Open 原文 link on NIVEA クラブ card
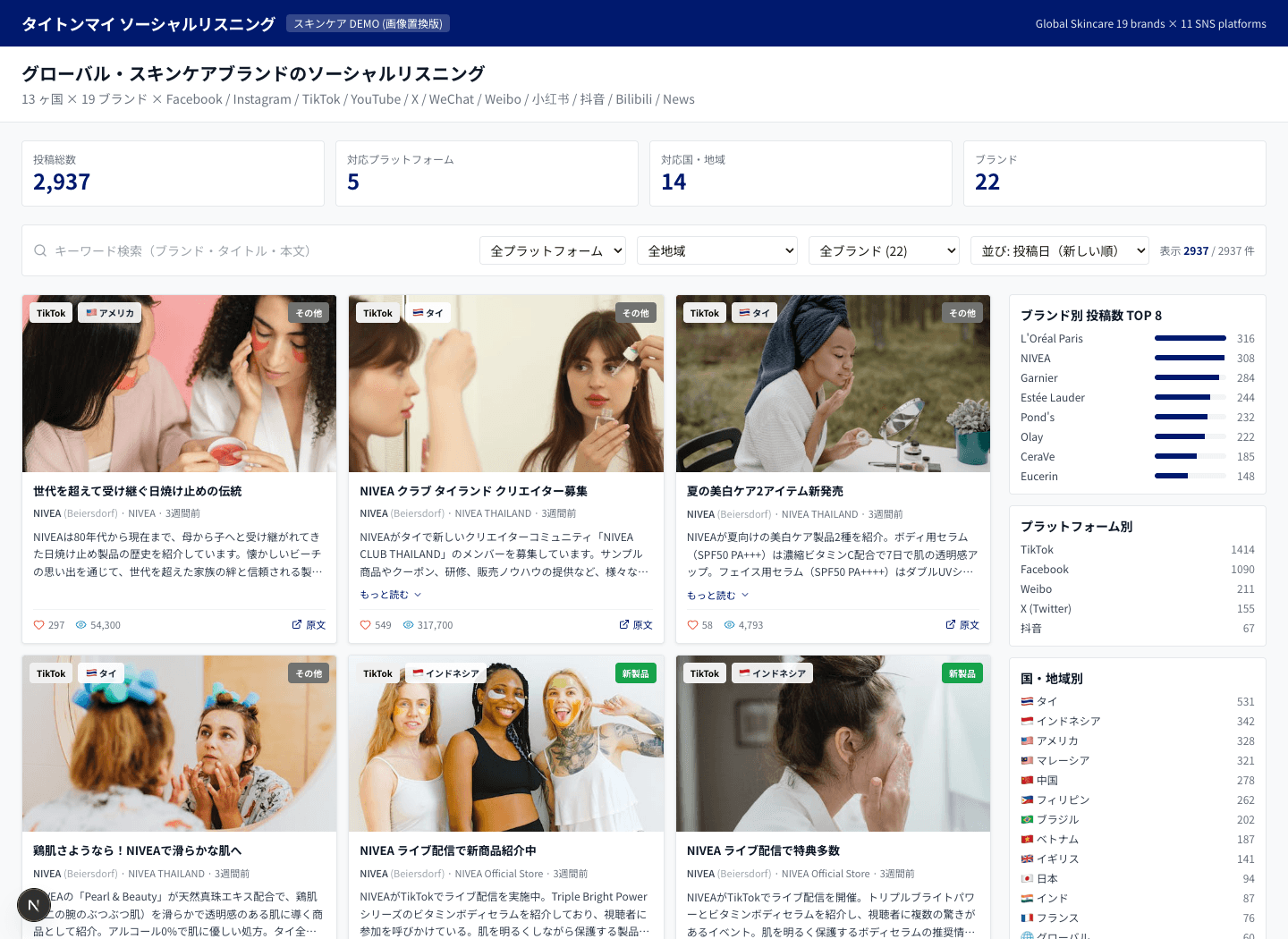 (x=636, y=625)
